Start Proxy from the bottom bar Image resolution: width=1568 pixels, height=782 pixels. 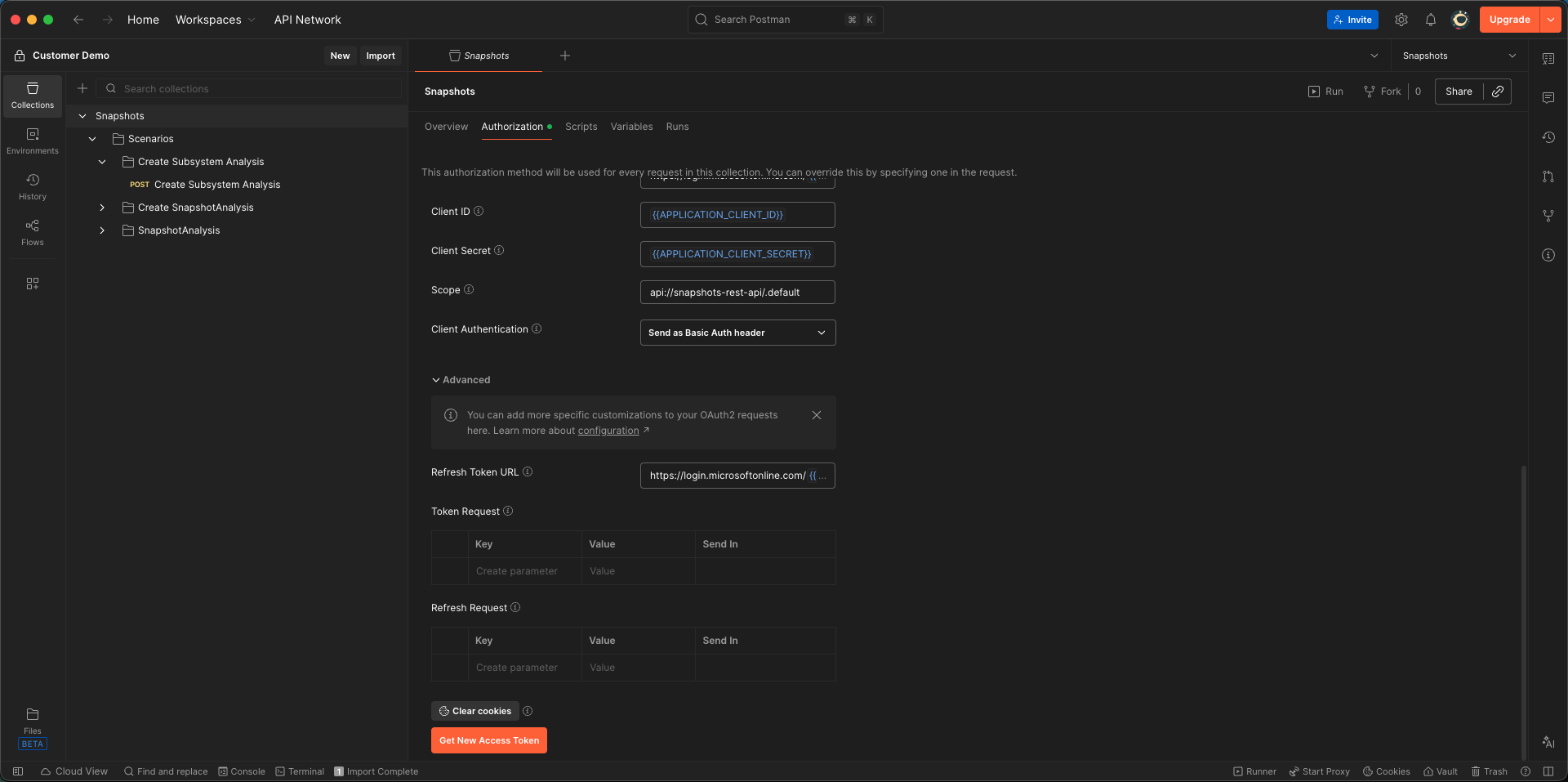click(1319, 771)
